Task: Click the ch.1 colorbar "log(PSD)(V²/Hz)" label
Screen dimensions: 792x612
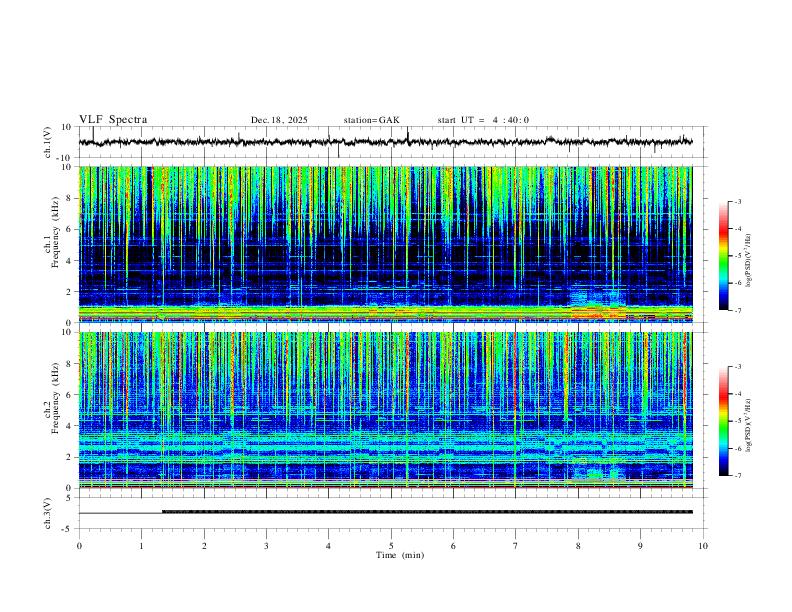Action: click(748, 261)
